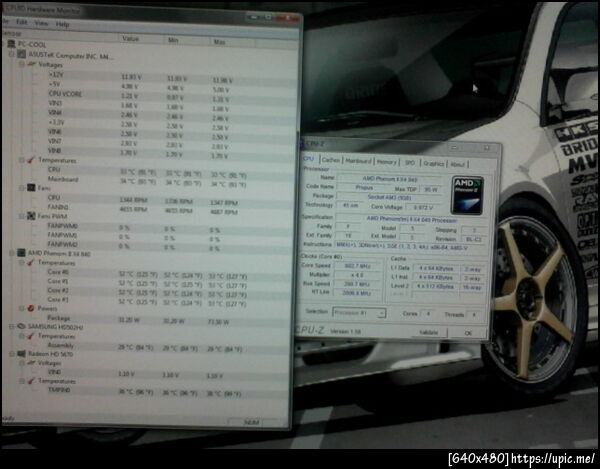This screenshot has height=469, width=600.
Task: Click the Core Speed value in CPU-Z
Action: coord(357,265)
